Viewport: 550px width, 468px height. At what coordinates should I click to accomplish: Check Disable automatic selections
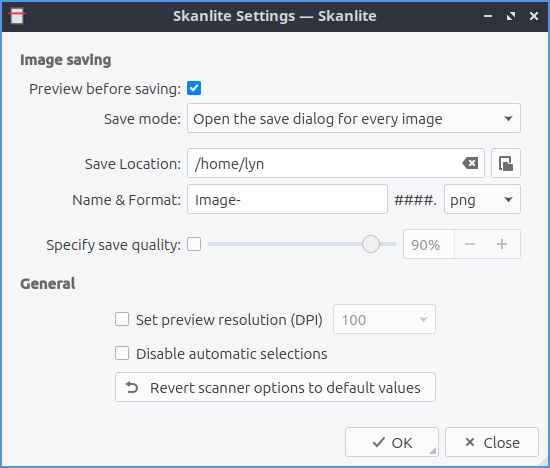[122, 353]
